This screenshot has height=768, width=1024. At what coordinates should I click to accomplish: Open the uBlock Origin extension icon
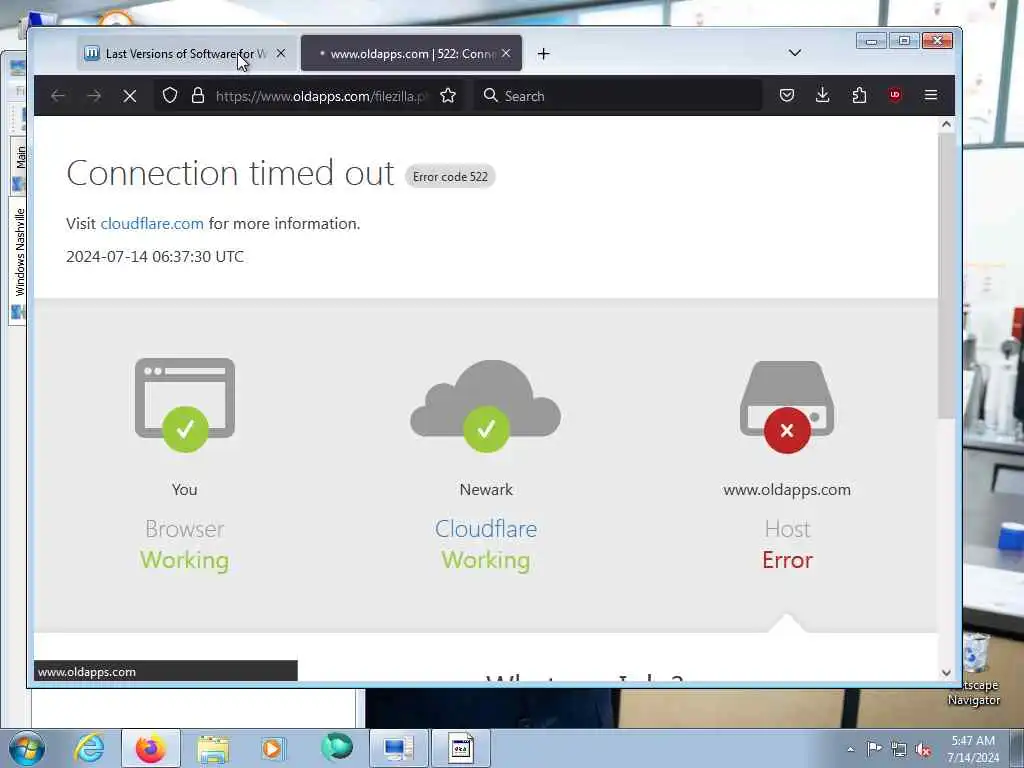click(x=895, y=95)
